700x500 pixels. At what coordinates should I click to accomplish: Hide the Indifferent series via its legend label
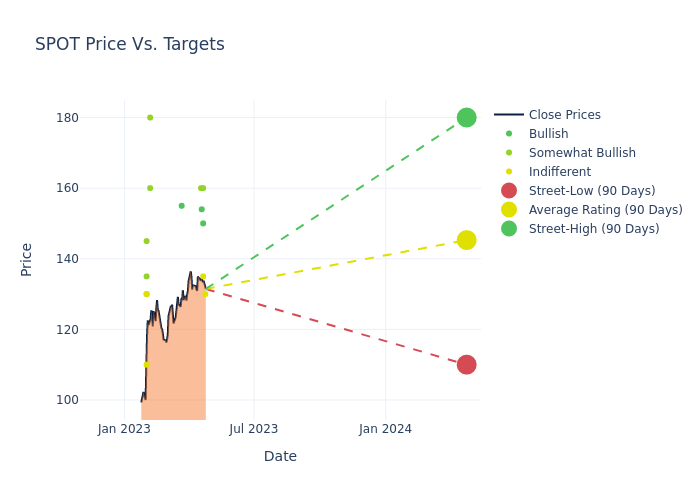[x=559, y=172]
